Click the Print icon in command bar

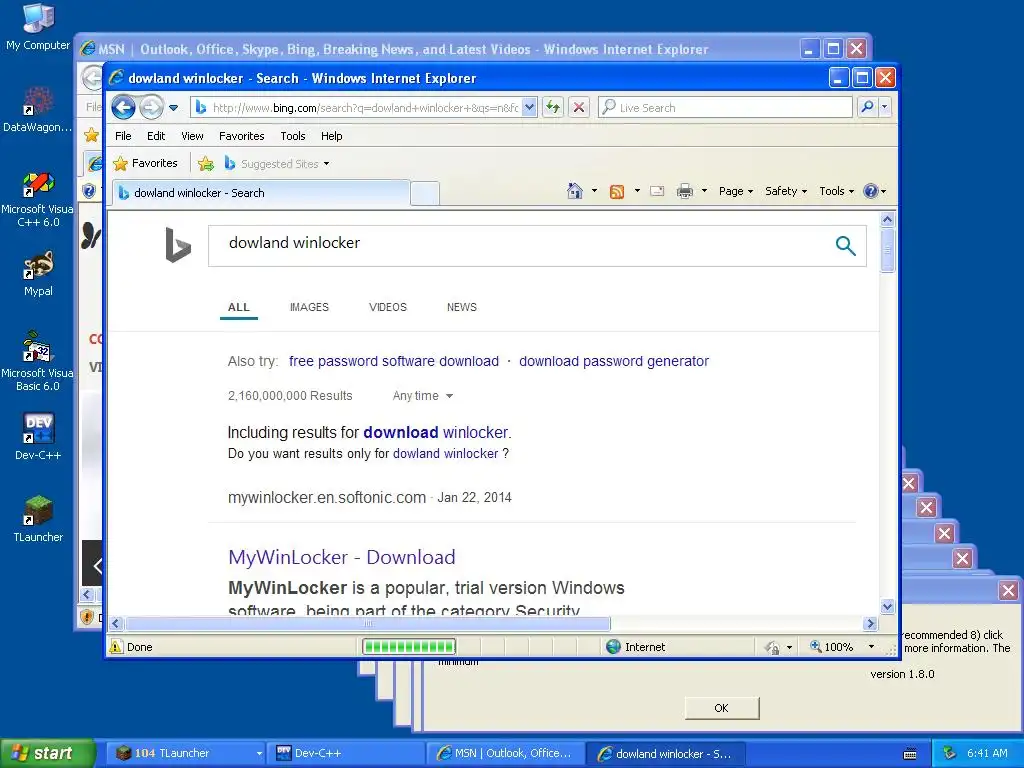[684, 191]
